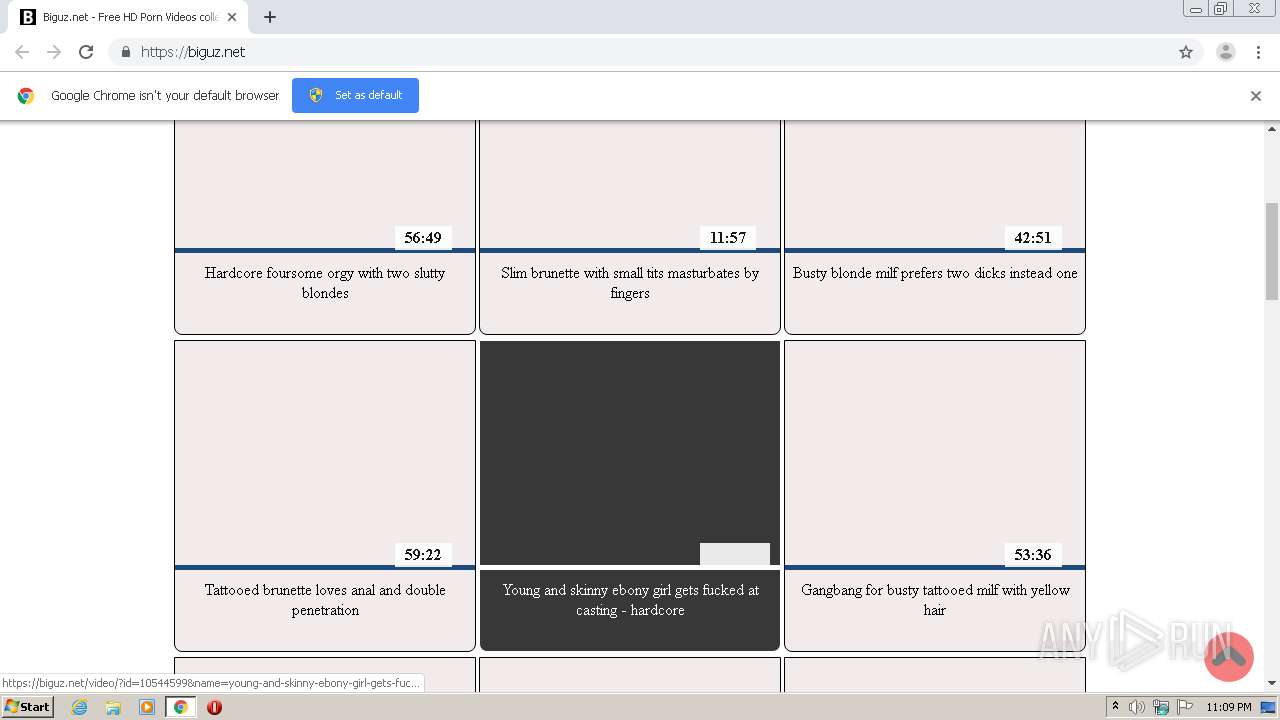Open a new tab with the plus button
This screenshot has height=720, width=1280.
270,17
